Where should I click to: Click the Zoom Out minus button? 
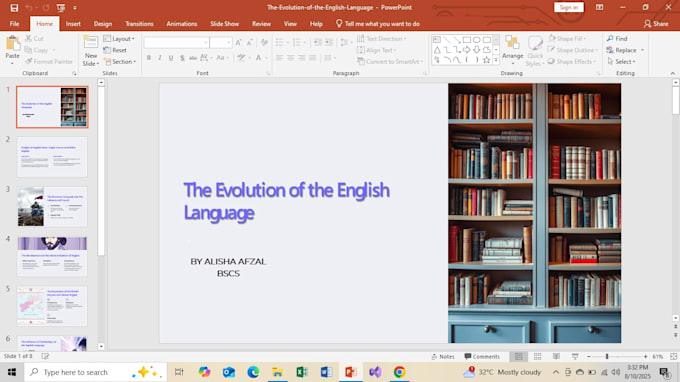(x=588, y=356)
